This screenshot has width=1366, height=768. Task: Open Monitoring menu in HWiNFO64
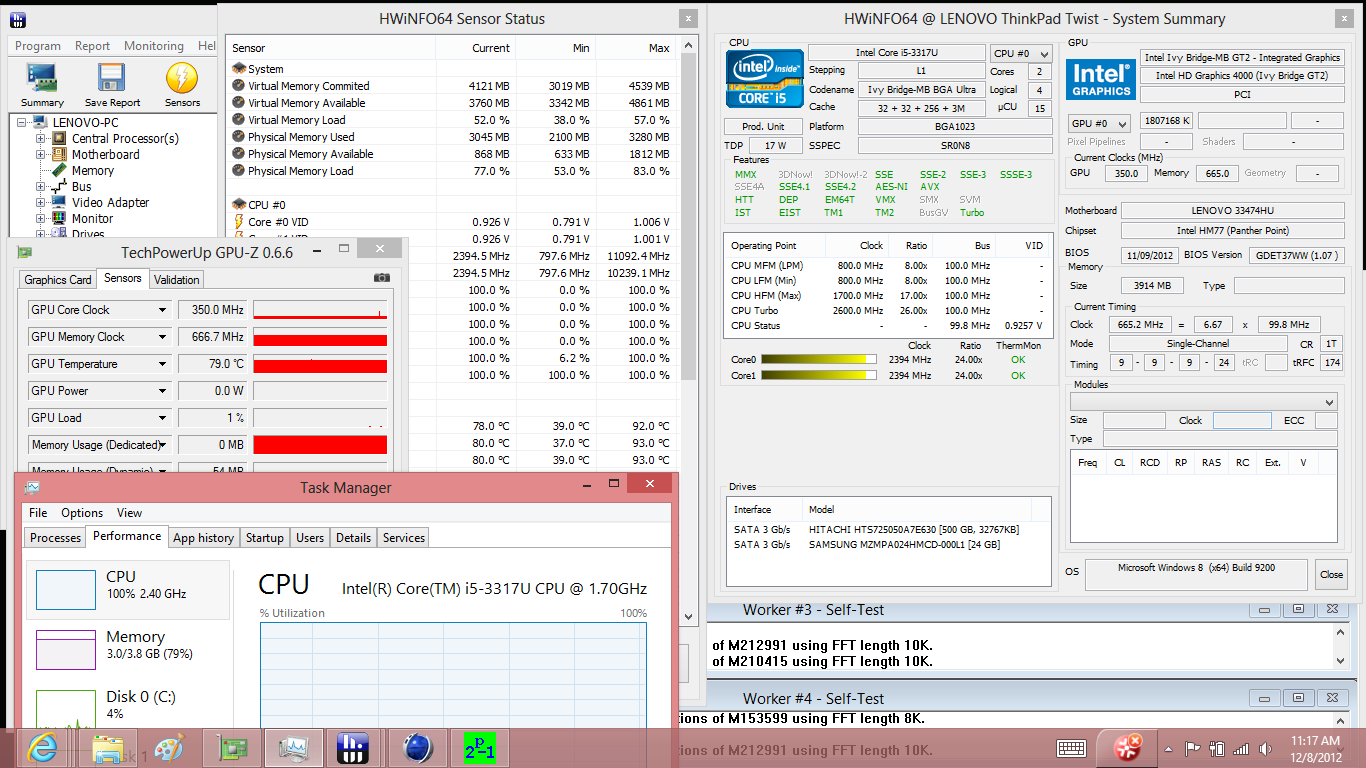pos(153,46)
